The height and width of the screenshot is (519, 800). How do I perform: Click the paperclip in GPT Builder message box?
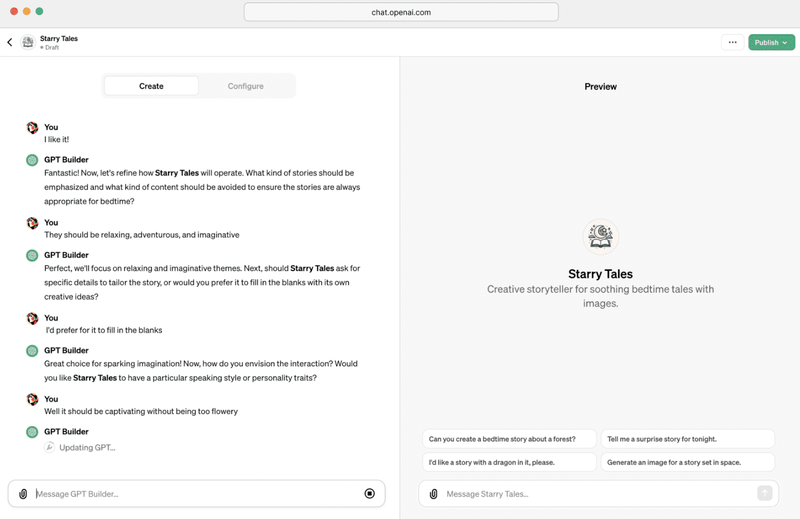tap(24, 494)
